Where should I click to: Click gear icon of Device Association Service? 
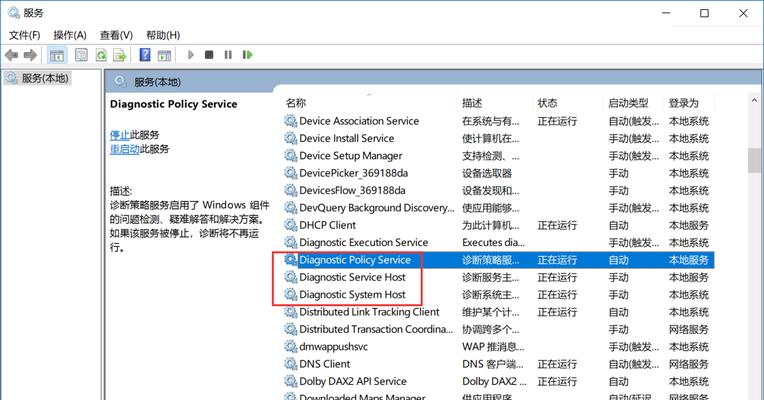tap(290, 121)
